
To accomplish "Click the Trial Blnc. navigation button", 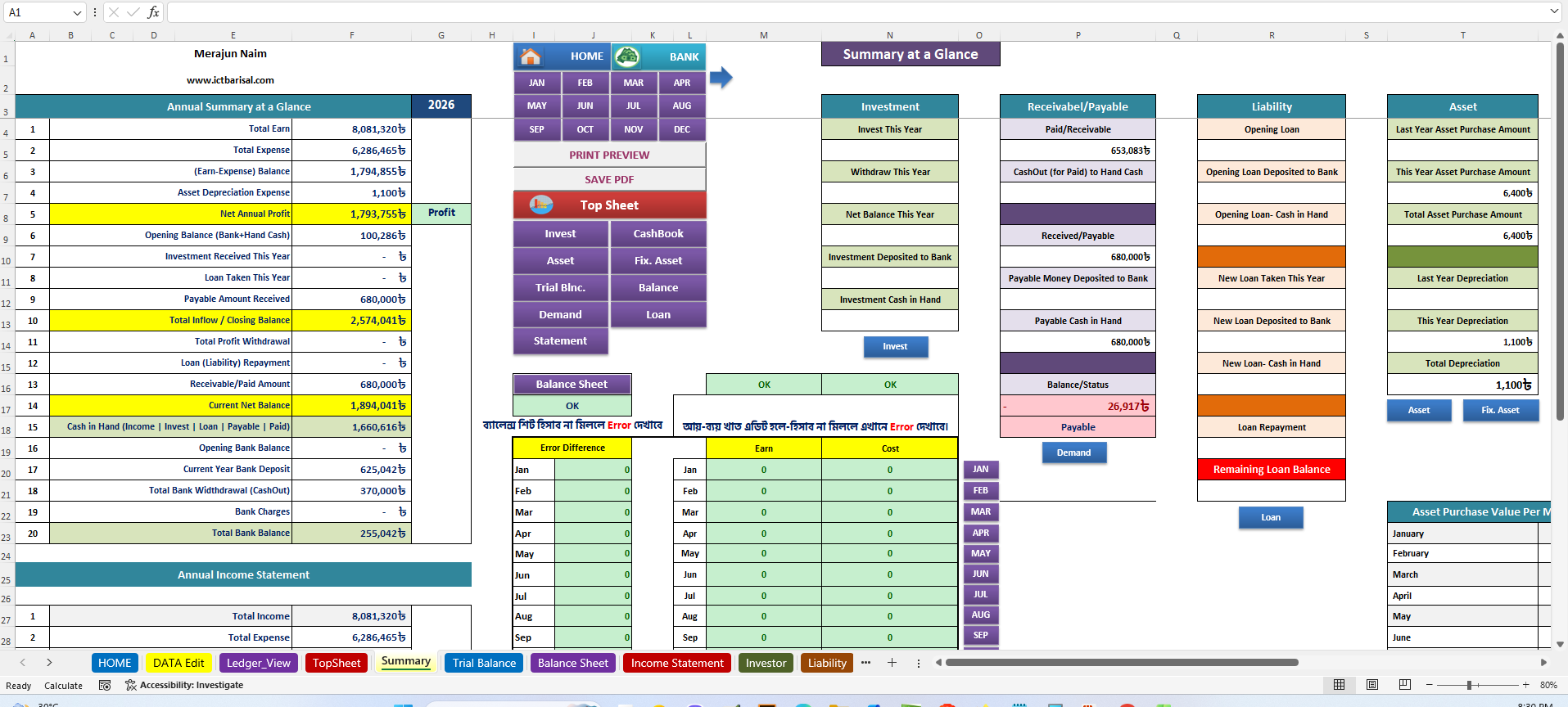I will pyautogui.click(x=560, y=287).
